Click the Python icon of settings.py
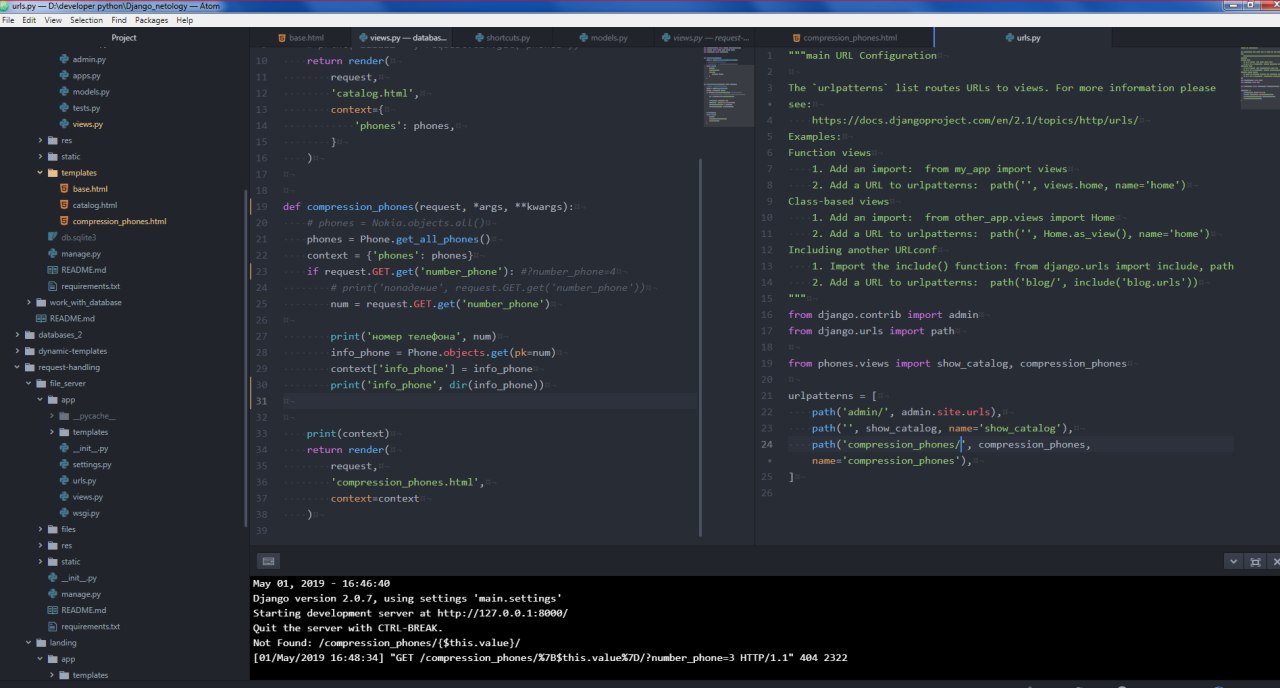The width and height of the screenshot is (1280, 688). point(64,464)
